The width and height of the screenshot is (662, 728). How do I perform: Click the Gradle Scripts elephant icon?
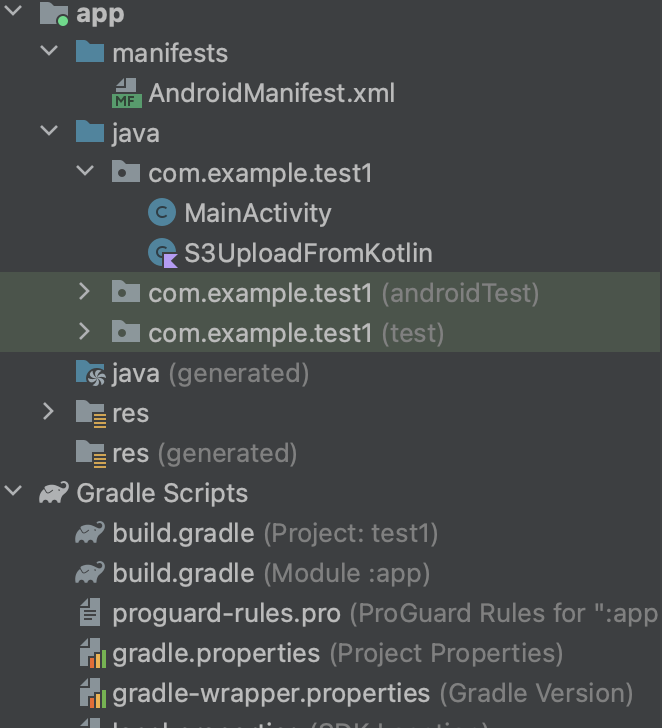coord(53,493)
